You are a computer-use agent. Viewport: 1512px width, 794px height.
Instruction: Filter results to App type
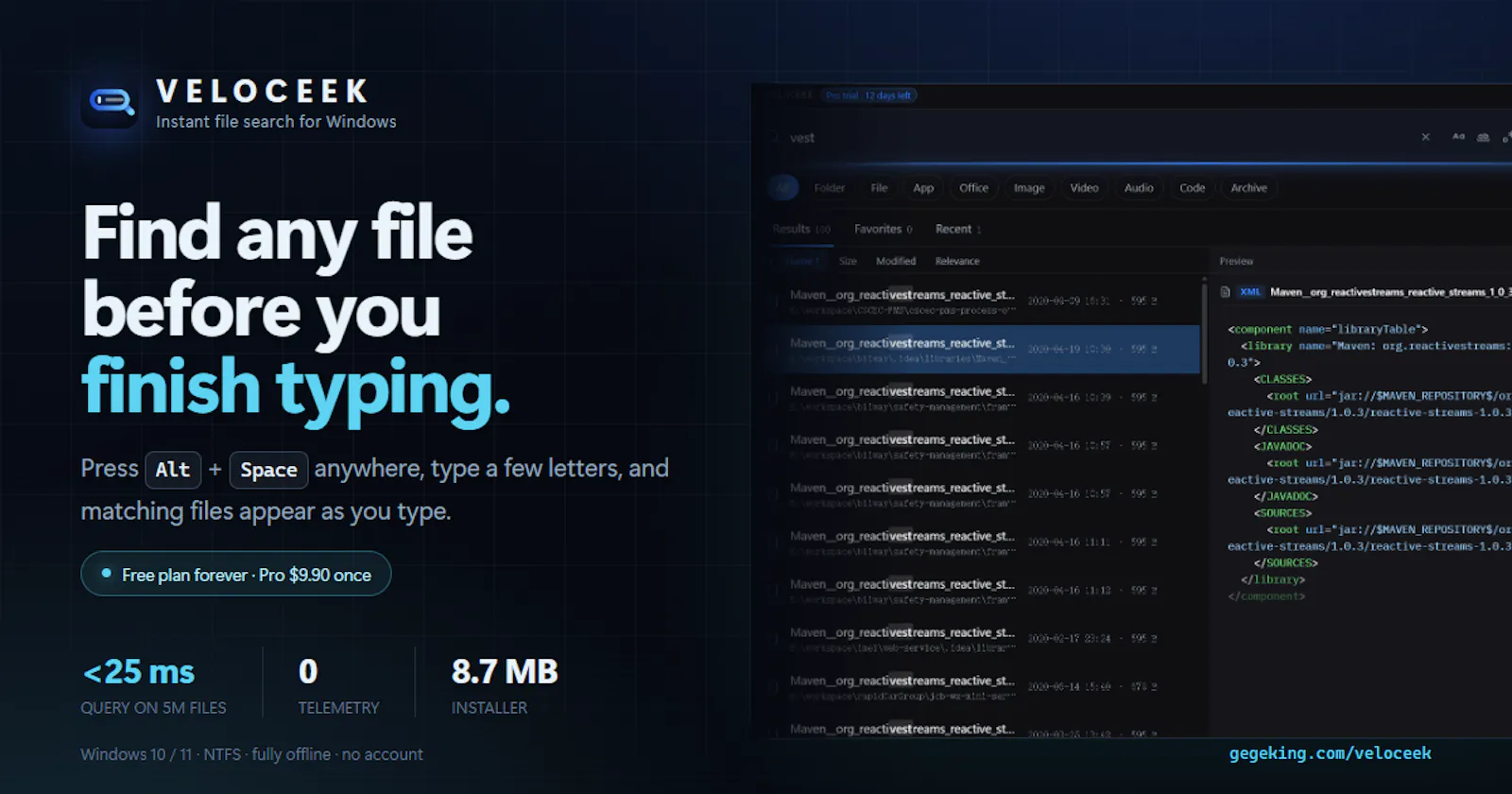[x=923, y=188]
